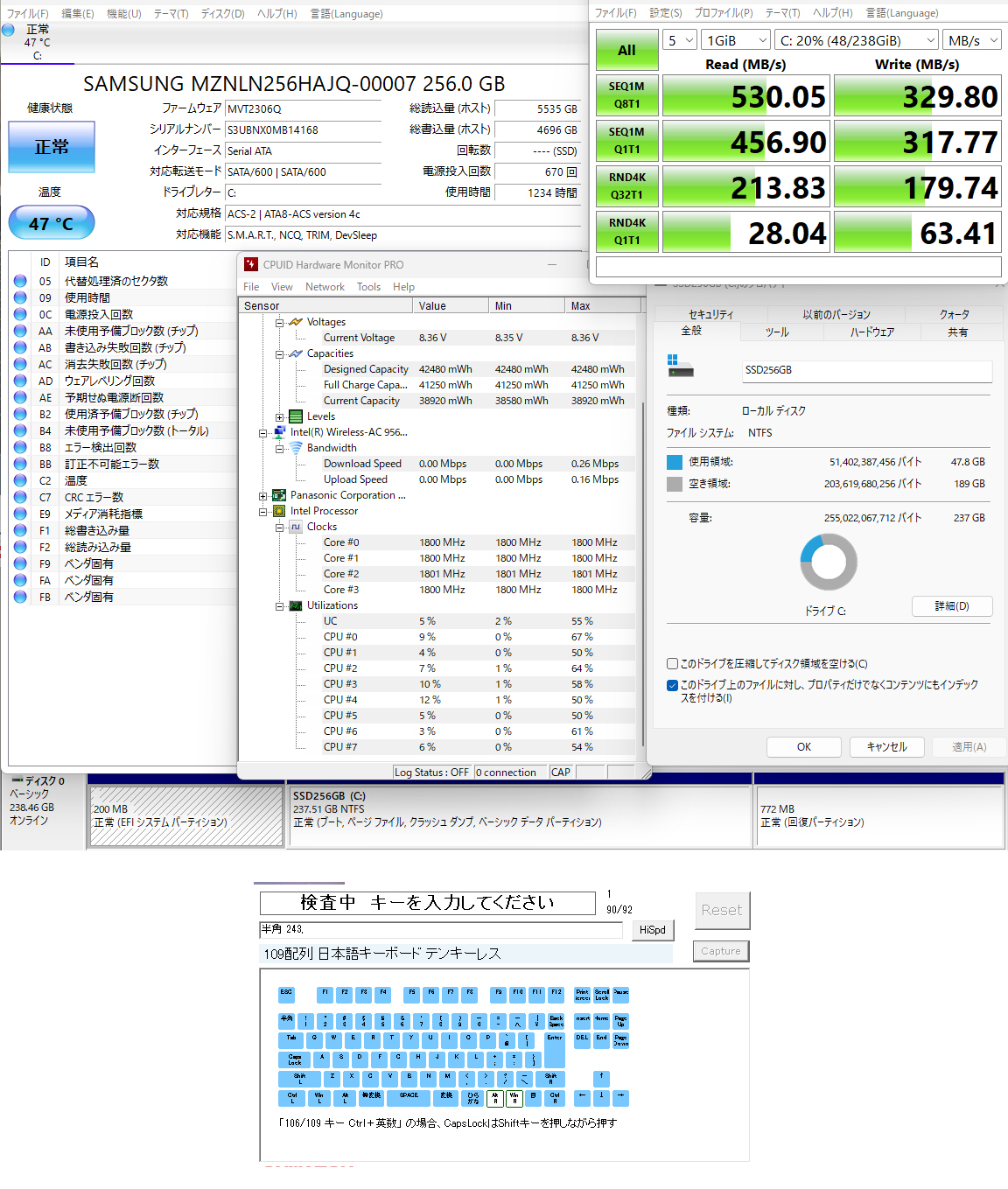This screenshot has width=1008, height=1189.
Task: Click the Intel Wireless-AC network adapter icon
Action: 280,432
